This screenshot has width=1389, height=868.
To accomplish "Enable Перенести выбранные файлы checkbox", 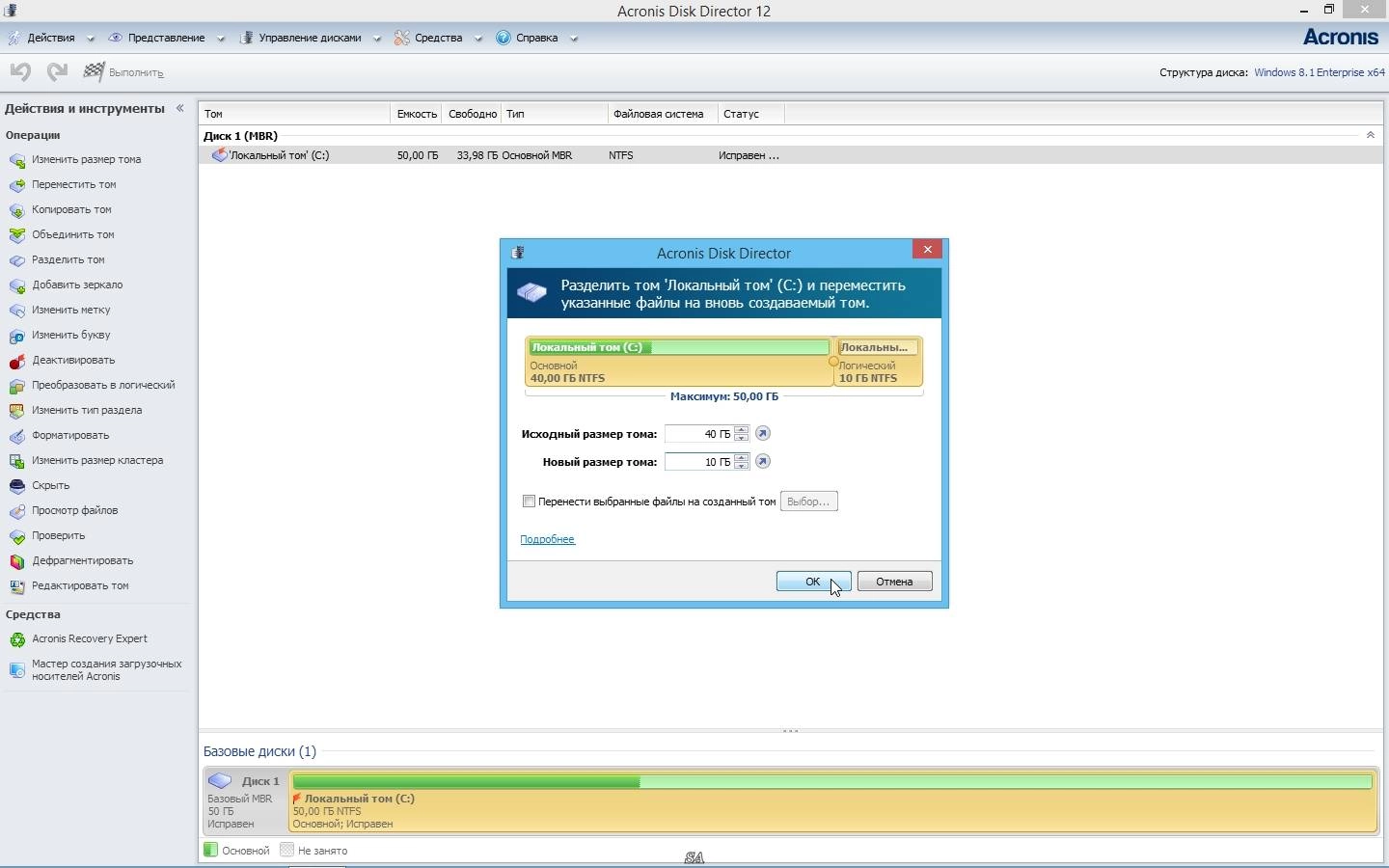I will point(529,502).
